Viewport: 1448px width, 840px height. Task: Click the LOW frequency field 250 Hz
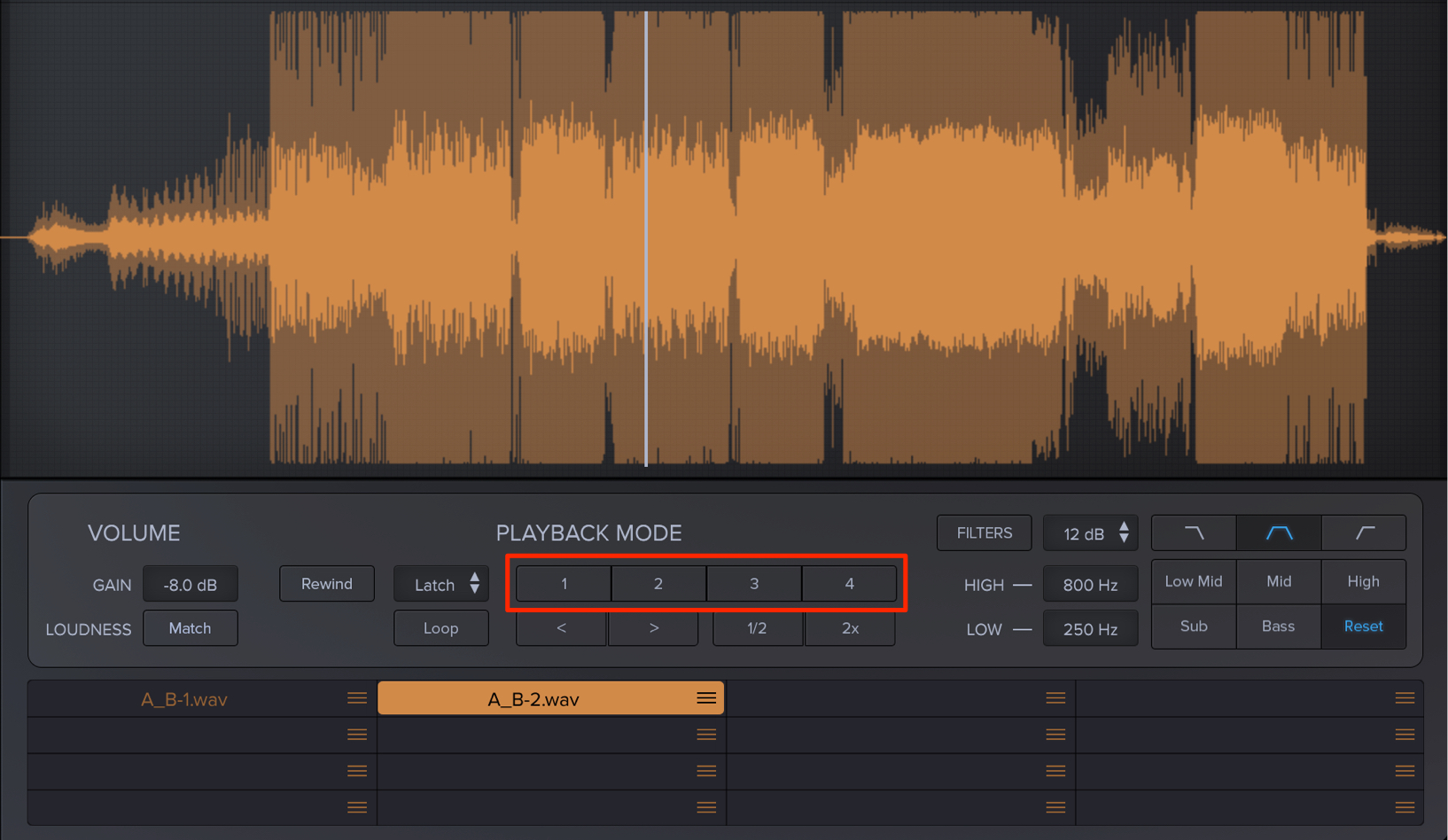click(1091, 629)
